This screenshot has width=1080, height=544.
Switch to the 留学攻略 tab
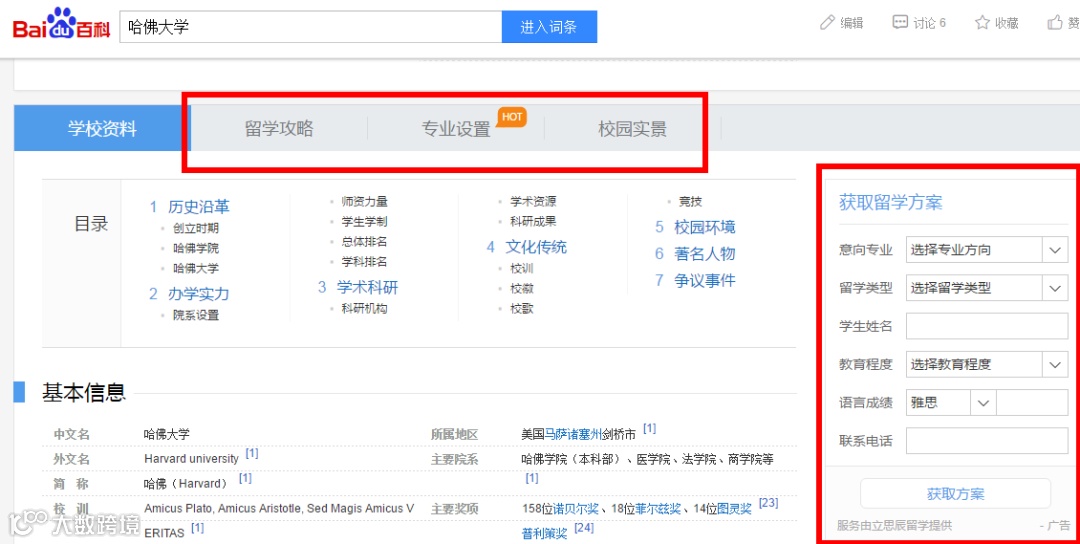pos(279,128)
